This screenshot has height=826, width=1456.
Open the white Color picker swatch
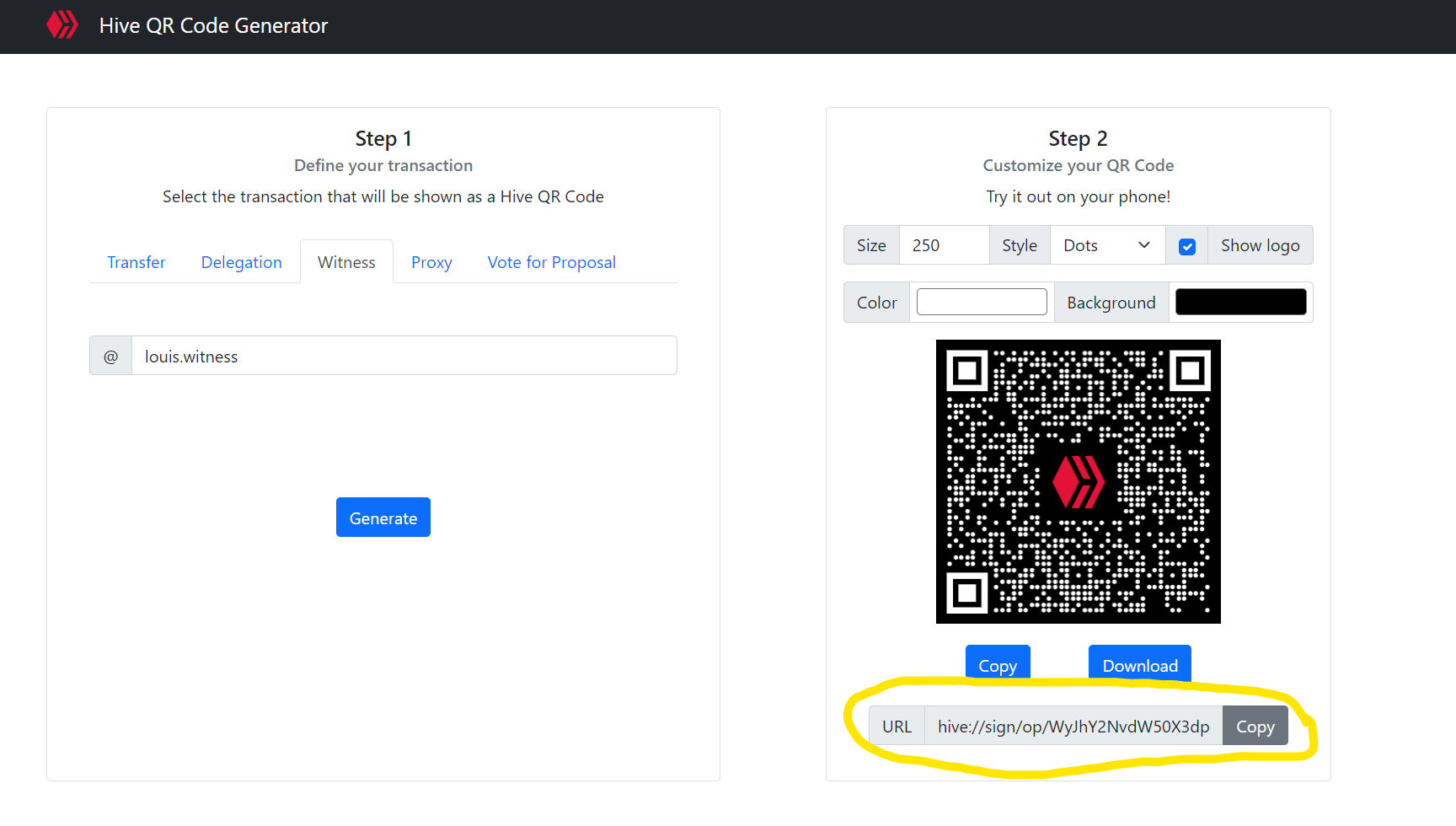982,302
